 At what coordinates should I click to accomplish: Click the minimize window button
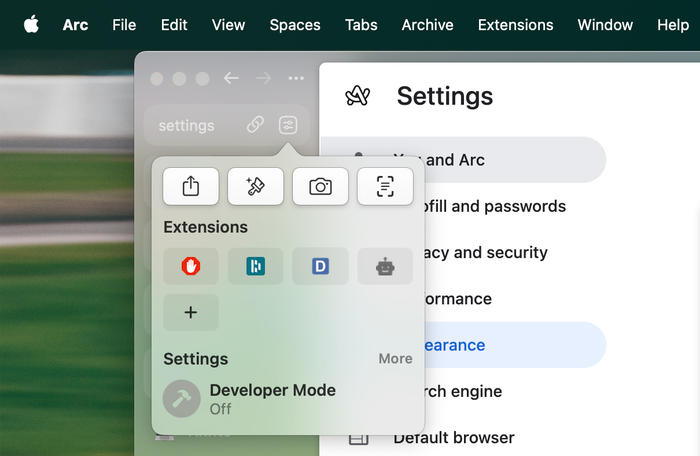pyautogui.click(x=179, y=79)
